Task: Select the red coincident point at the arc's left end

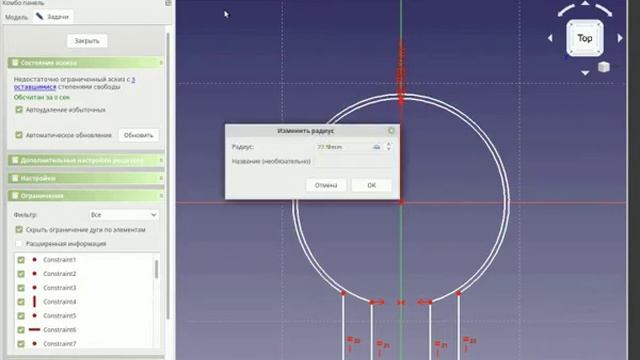Action: pyautogui.click(x=343, y=293)
